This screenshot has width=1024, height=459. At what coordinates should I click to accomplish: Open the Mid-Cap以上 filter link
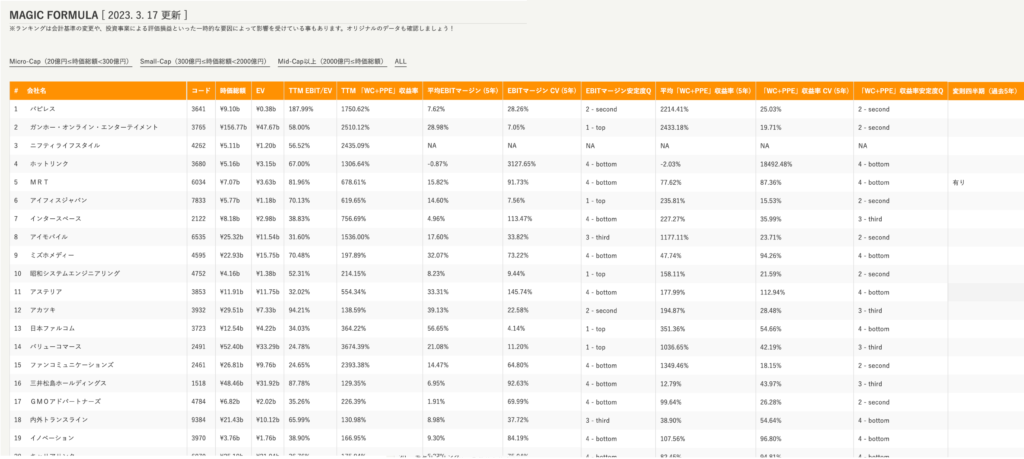pos(332,61)
